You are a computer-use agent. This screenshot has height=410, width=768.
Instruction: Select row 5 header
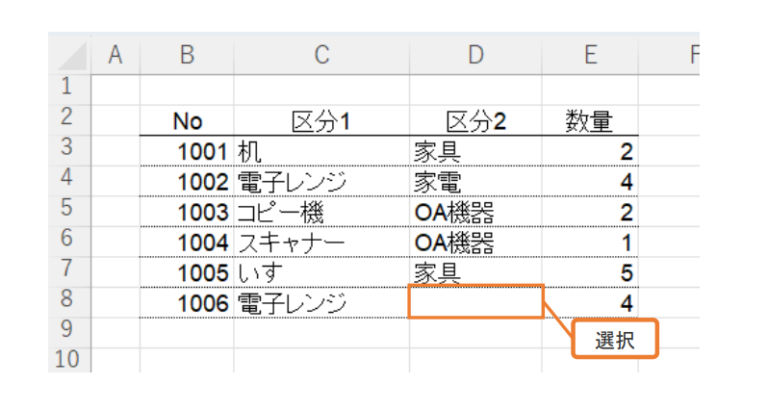69,211
